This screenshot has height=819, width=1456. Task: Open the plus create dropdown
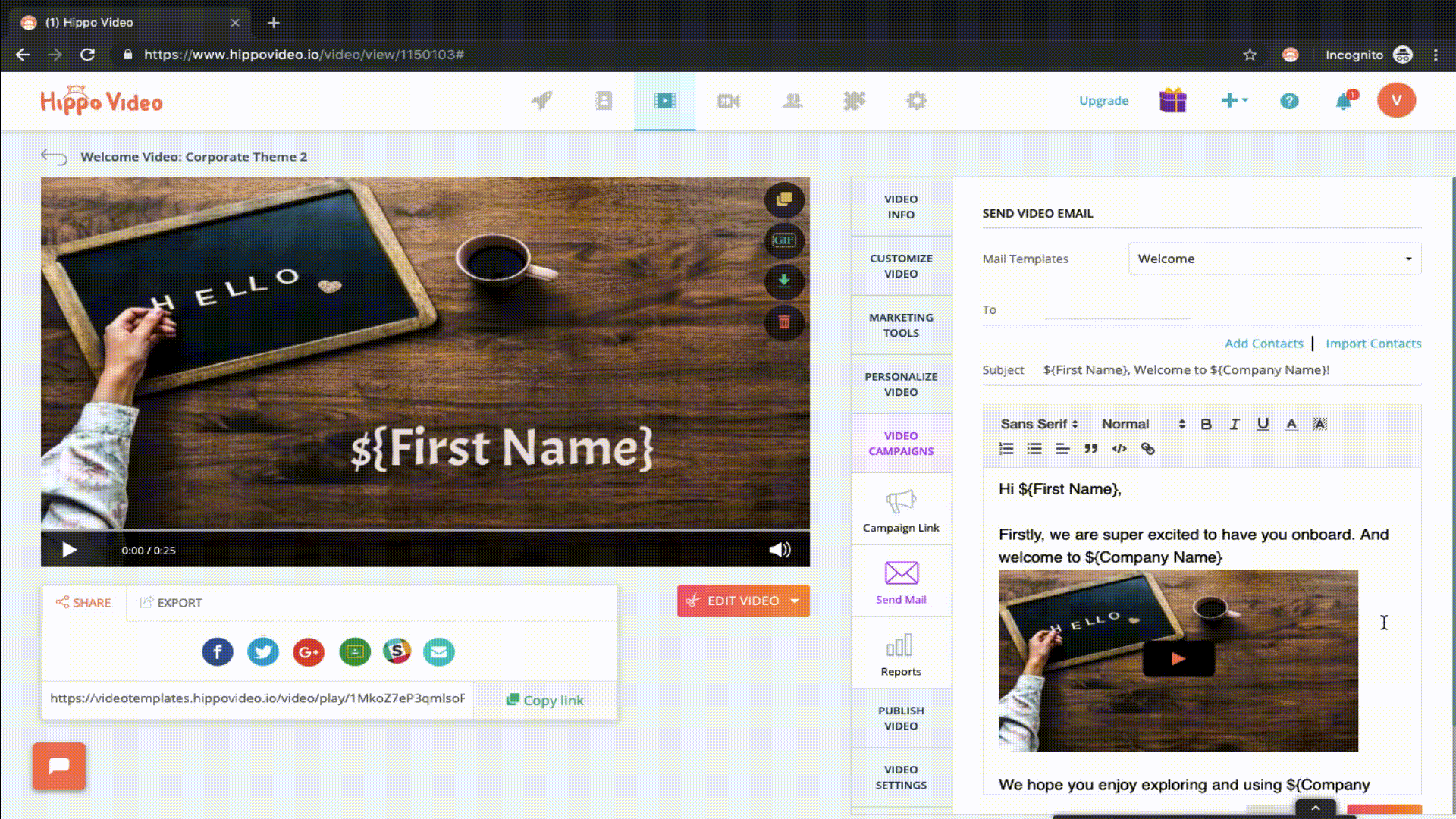1234,100
